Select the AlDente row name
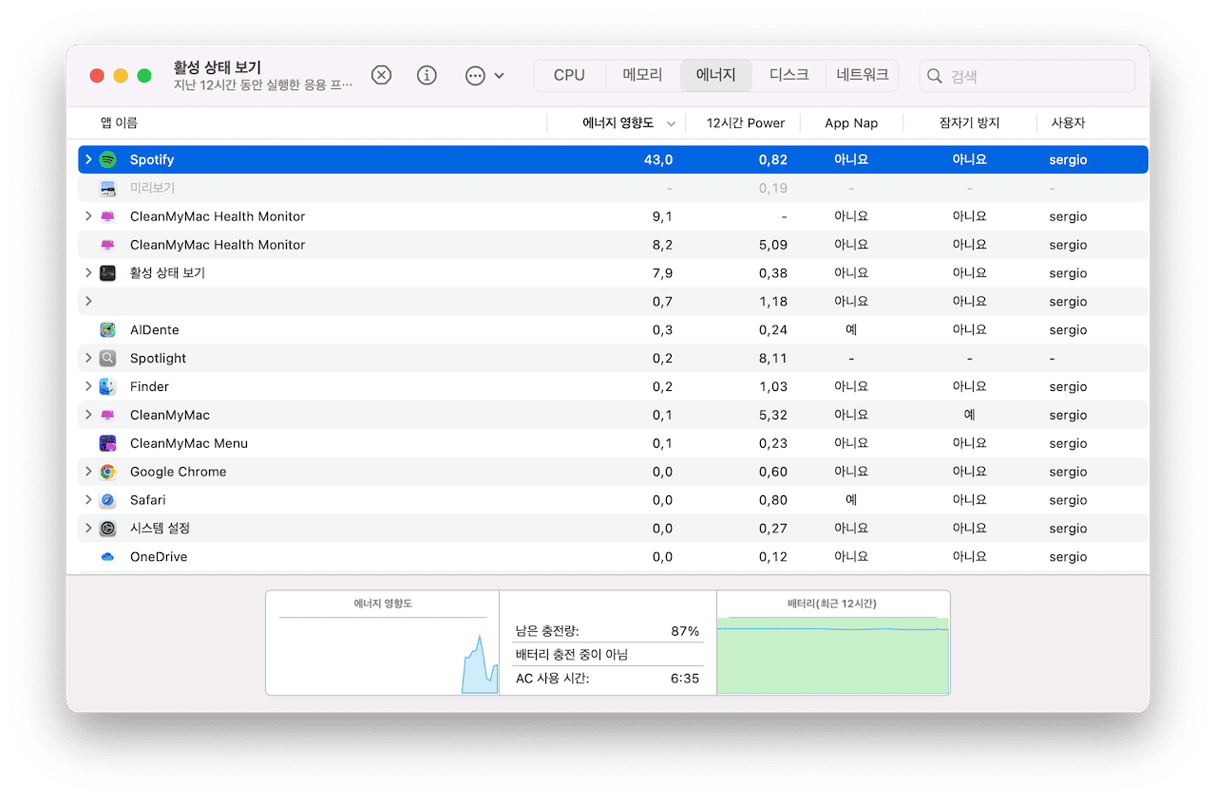 155,330
